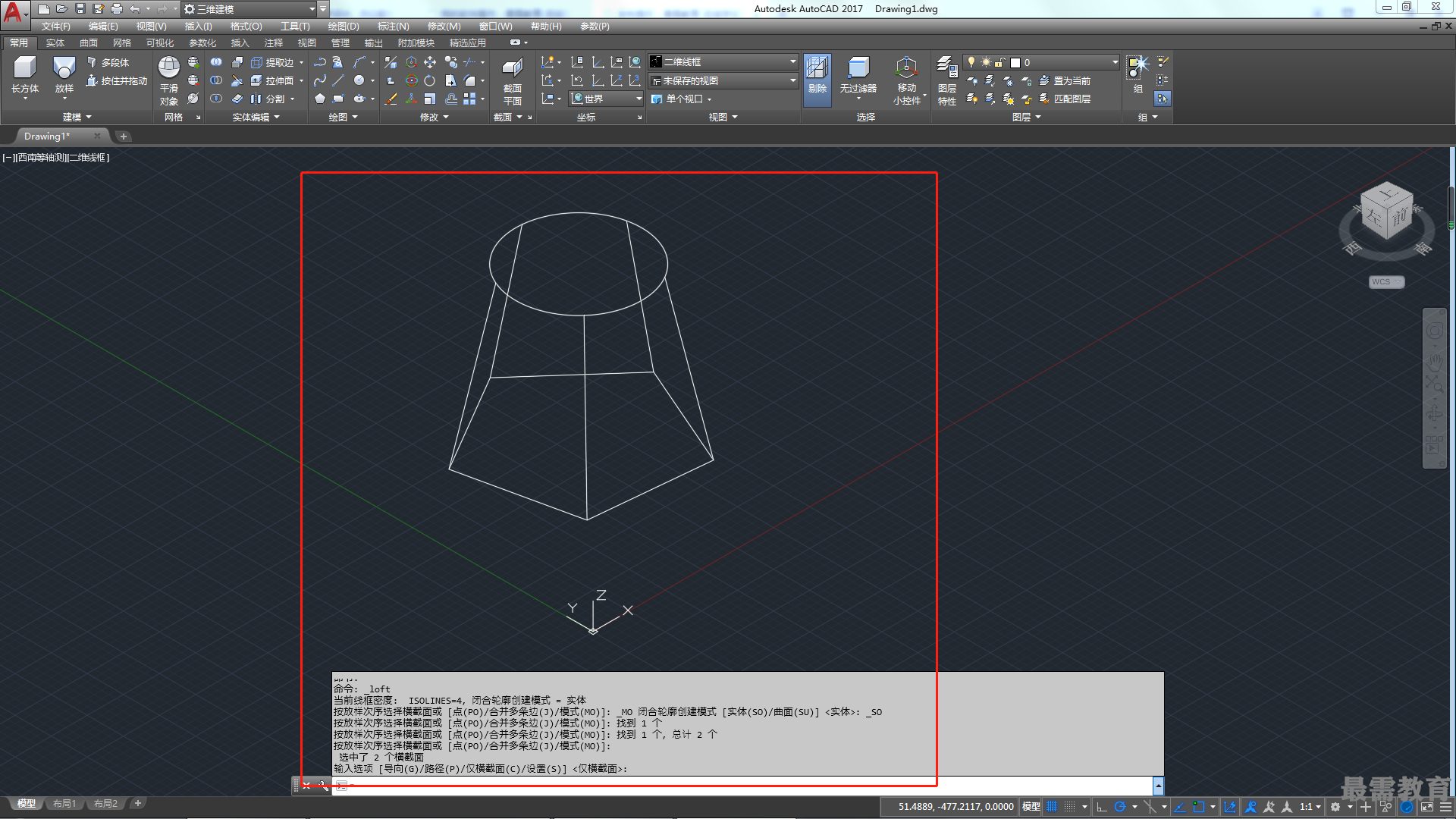Toggle grid display in status bar

pos(1051,807)
